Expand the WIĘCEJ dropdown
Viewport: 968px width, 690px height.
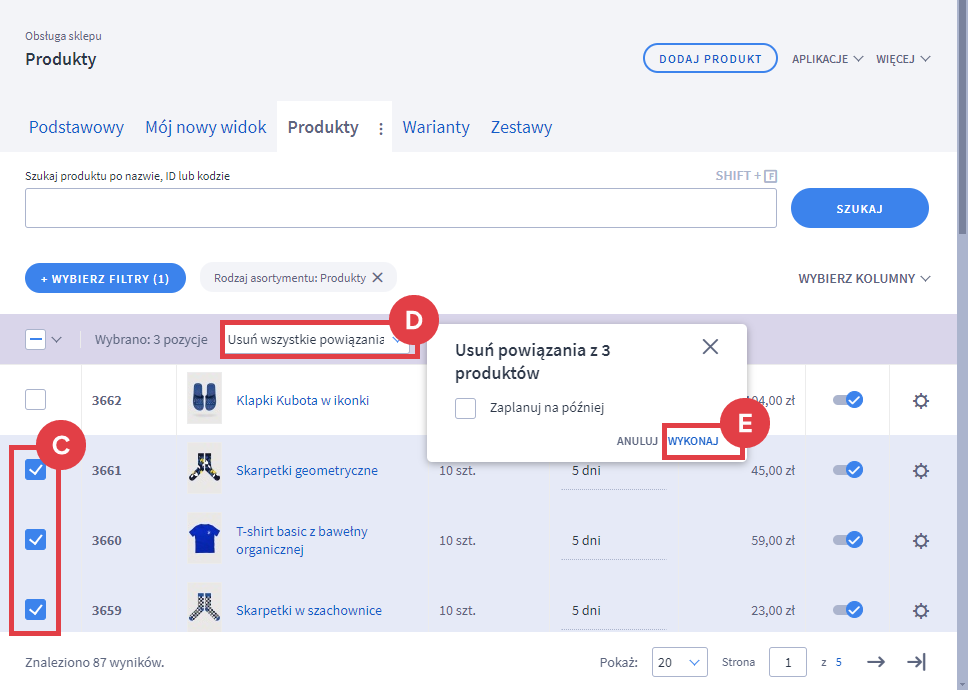903,59
